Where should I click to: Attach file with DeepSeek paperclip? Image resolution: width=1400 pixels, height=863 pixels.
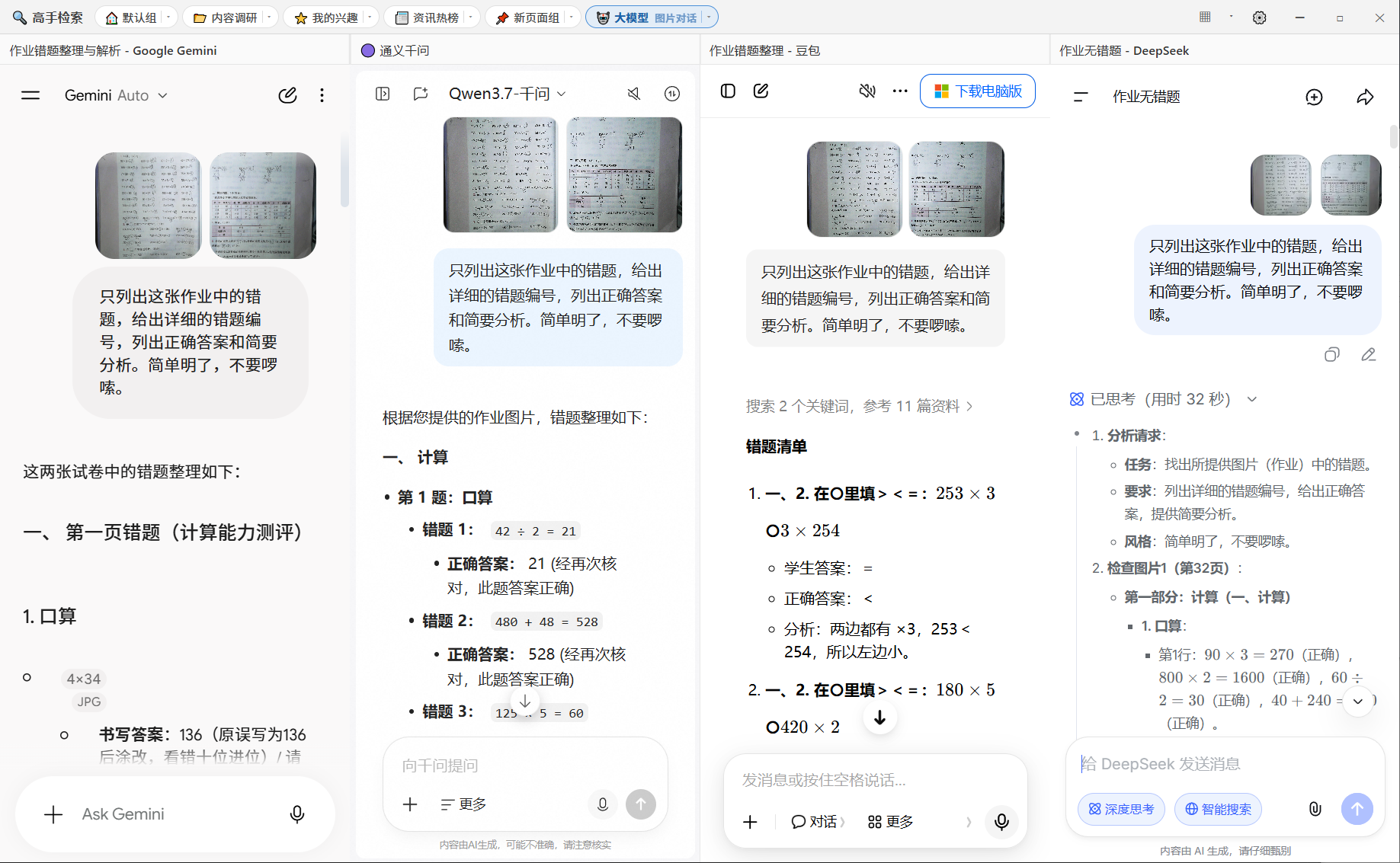point(1315,809)
